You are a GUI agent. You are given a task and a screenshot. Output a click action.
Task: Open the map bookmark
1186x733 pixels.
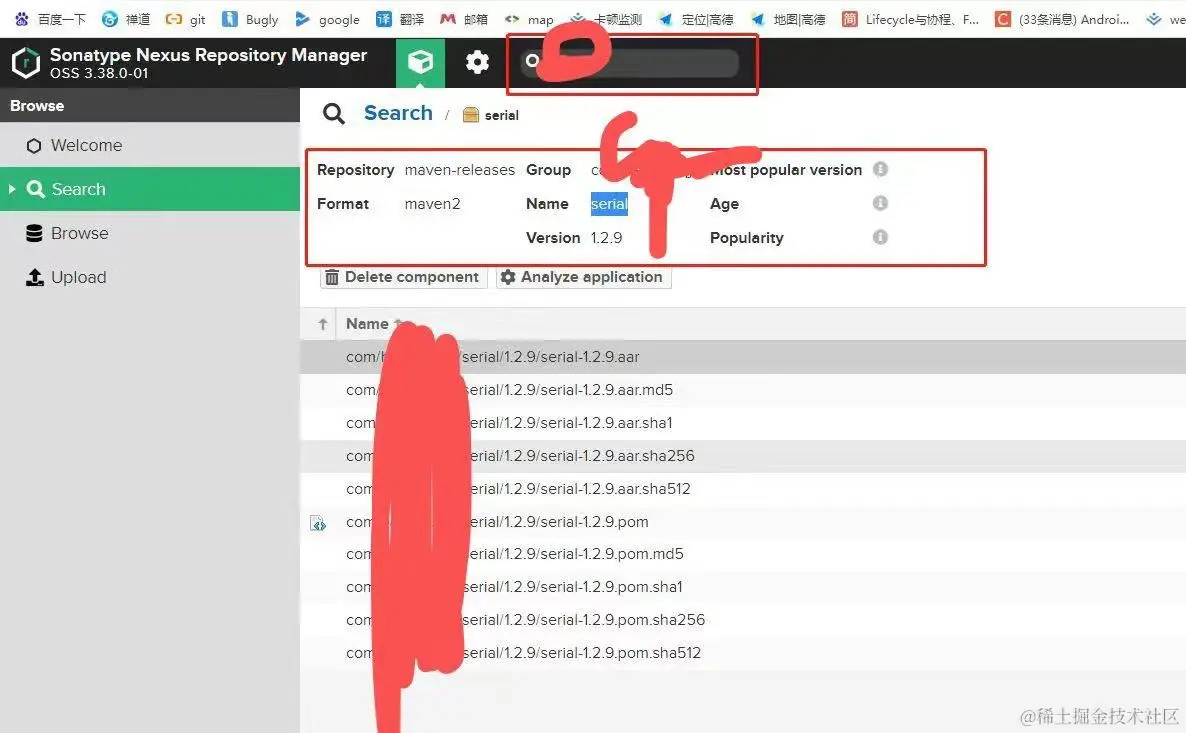529,19
